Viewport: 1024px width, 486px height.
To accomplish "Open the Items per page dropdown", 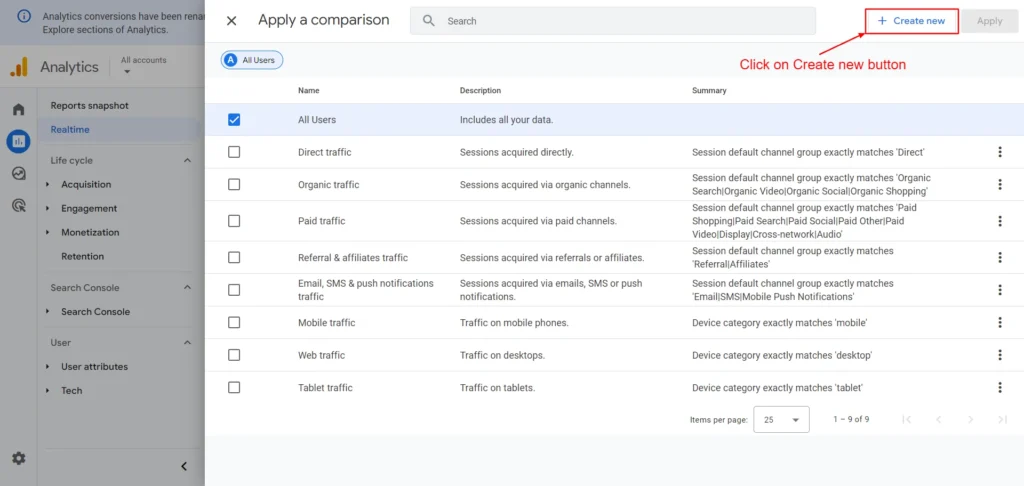I will (x=781, y=419).
